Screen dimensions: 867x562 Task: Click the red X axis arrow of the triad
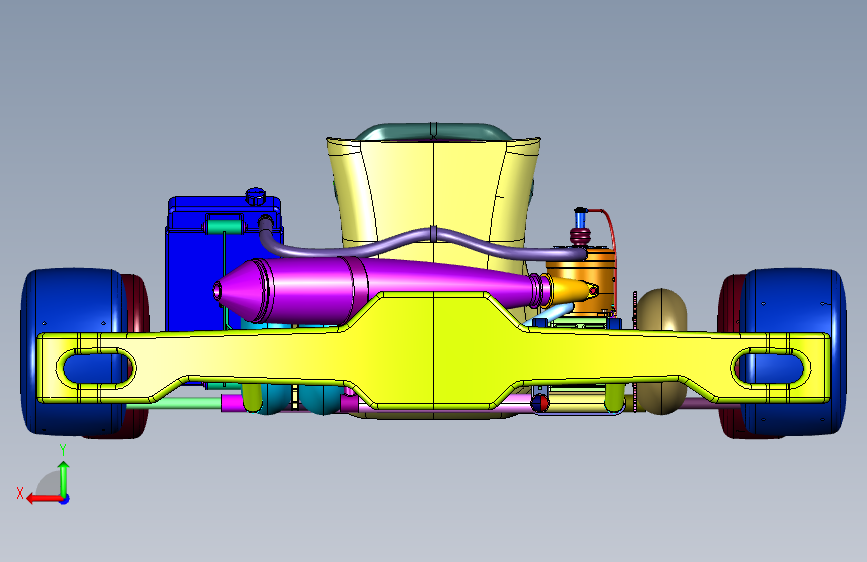[x=44, y=499]
